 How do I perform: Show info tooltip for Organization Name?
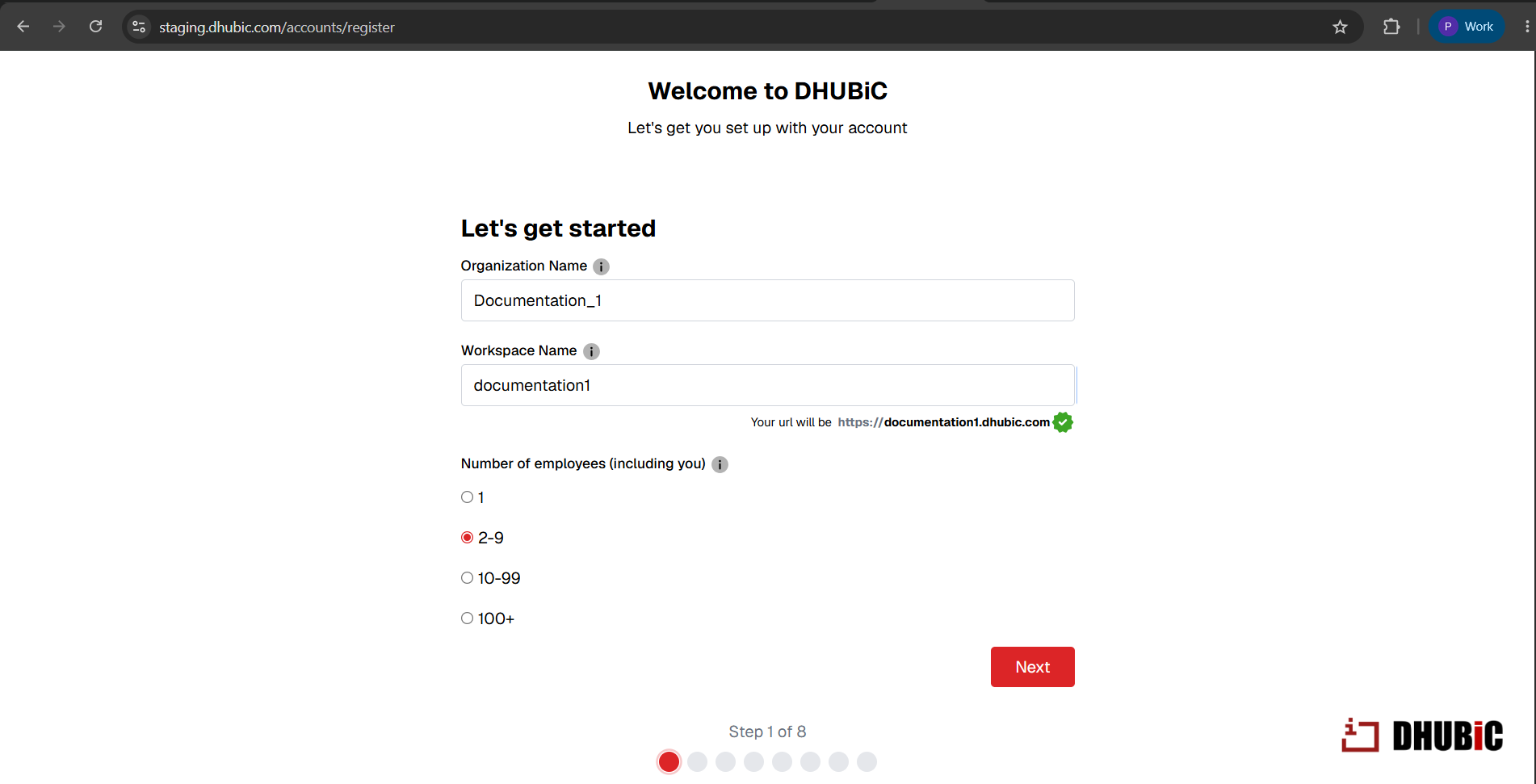coord(601,266)
